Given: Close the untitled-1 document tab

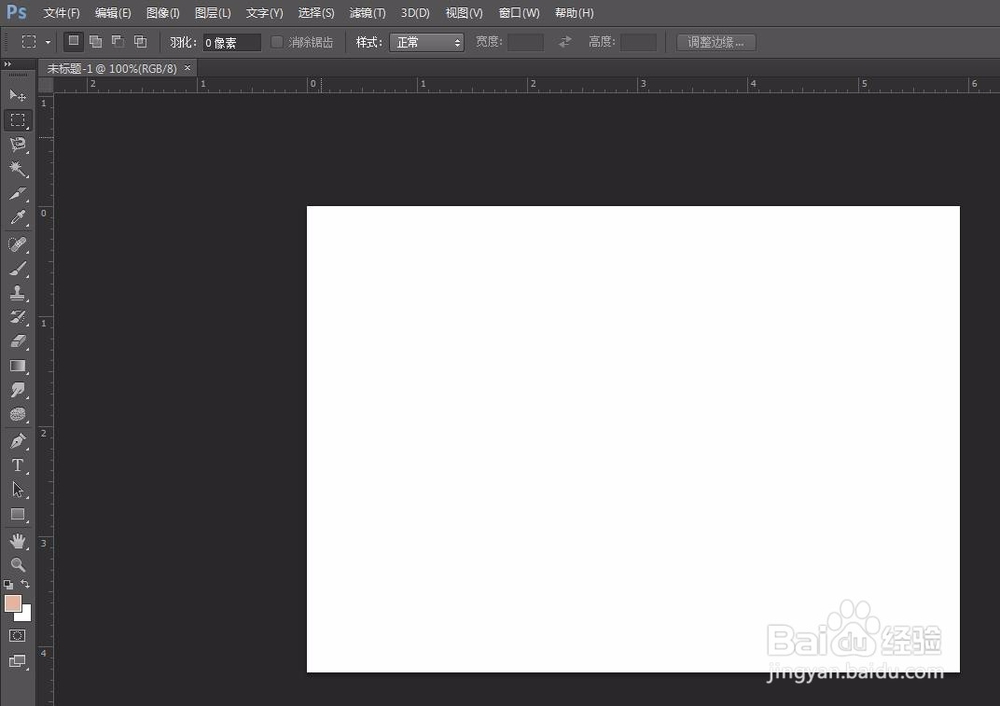Looking at the screenshot, I should (x=188, y=68).
